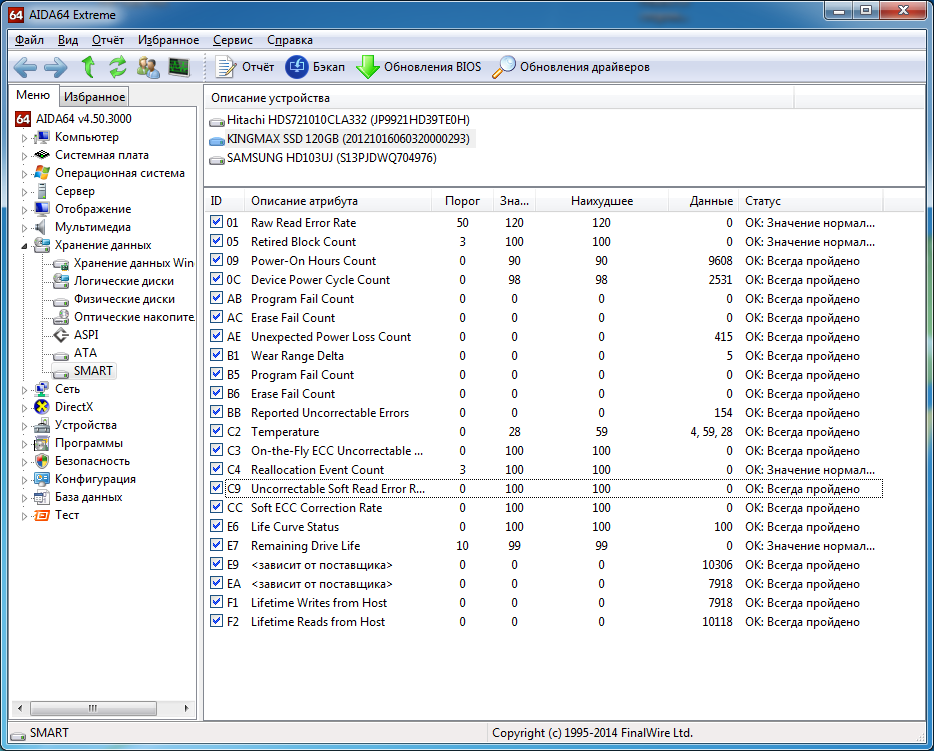This screenshot has width=934, height=751.
Task: Toggle the Remaining Drive Life checkbox
Action: (x=216, y=546)
